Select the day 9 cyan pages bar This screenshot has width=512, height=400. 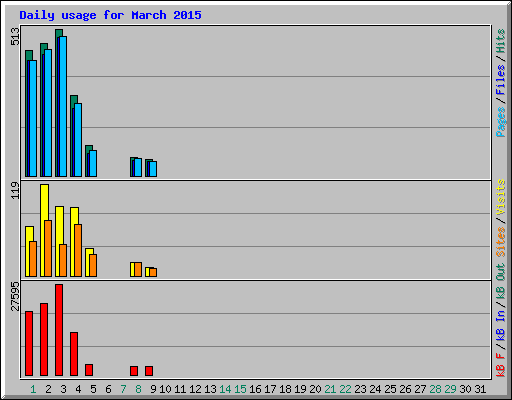[x=153, y=169]
